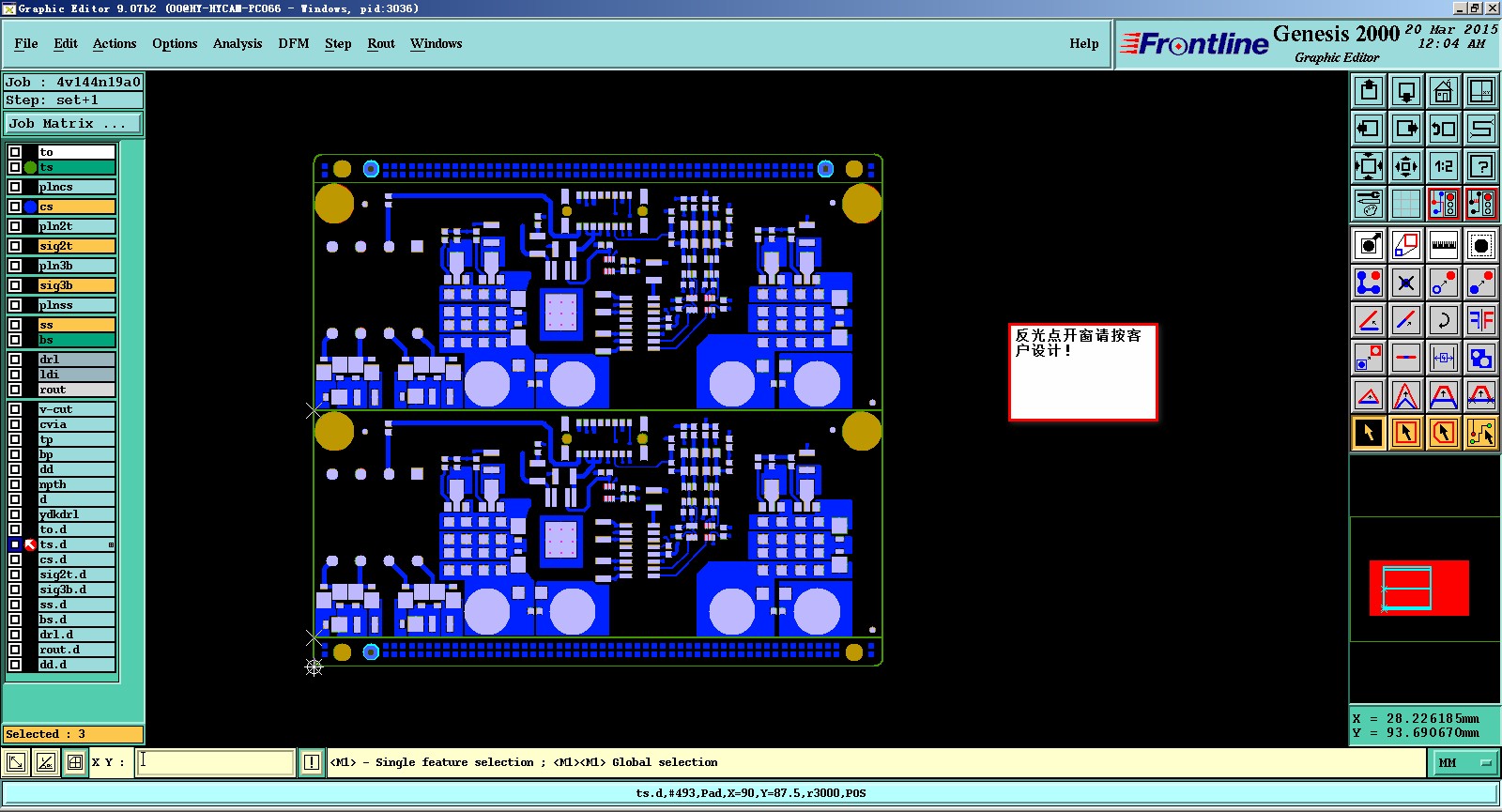Click the curved arrow rotate tool
This screenshot has width=1502, height=812.
coord(1444,320)
